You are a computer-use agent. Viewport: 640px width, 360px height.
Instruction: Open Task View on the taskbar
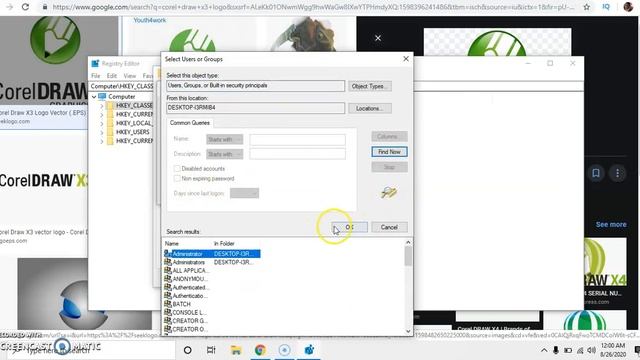pyautogui.click(x=211, y=350)
